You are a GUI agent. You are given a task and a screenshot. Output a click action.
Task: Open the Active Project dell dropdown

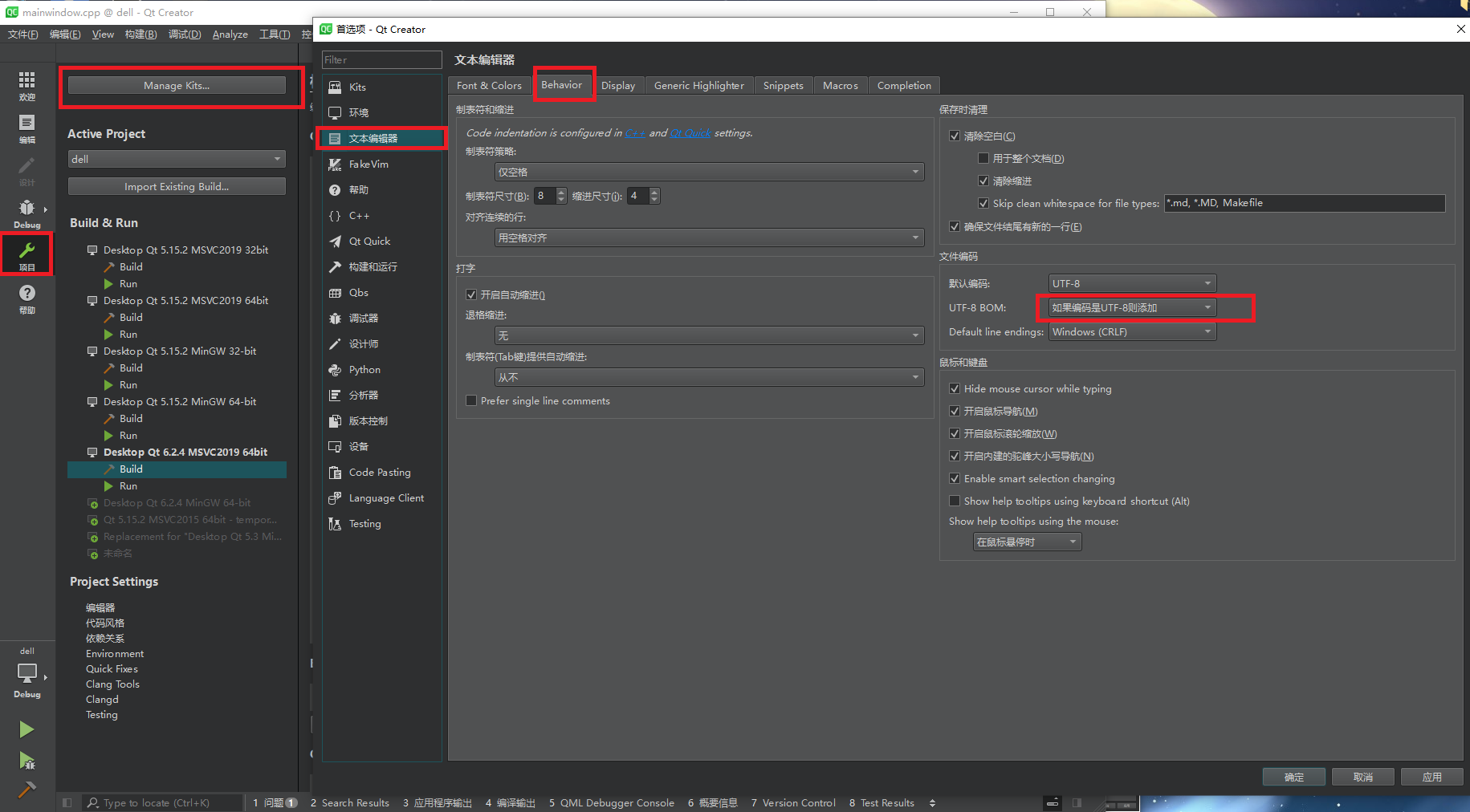(177, 159)
